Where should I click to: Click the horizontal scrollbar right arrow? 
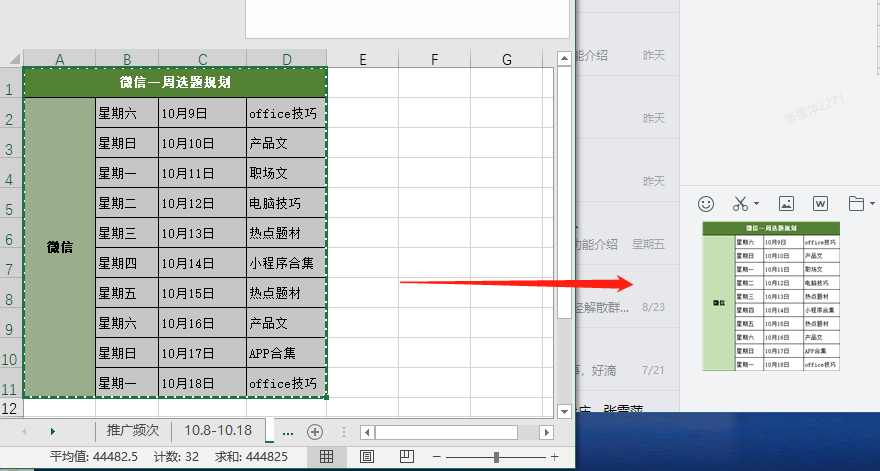pyautogui.click(x=546, y=432)
